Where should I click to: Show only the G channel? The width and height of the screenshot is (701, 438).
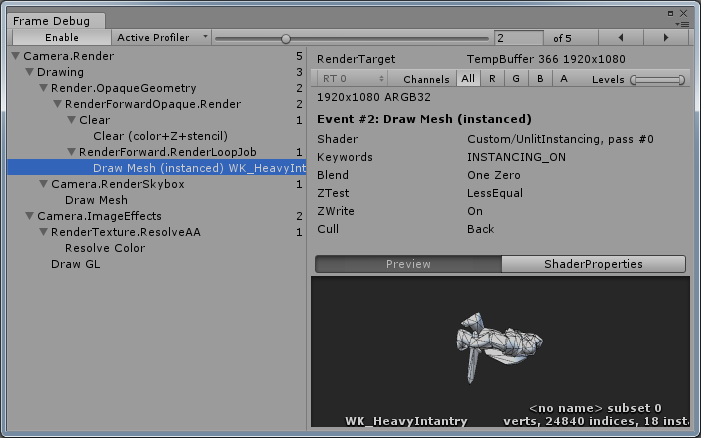[x=515, y=79]
